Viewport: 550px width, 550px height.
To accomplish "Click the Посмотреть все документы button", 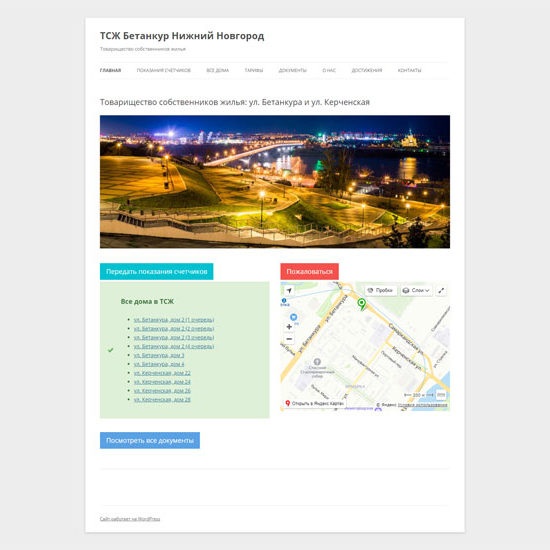I will coord(150,440).
